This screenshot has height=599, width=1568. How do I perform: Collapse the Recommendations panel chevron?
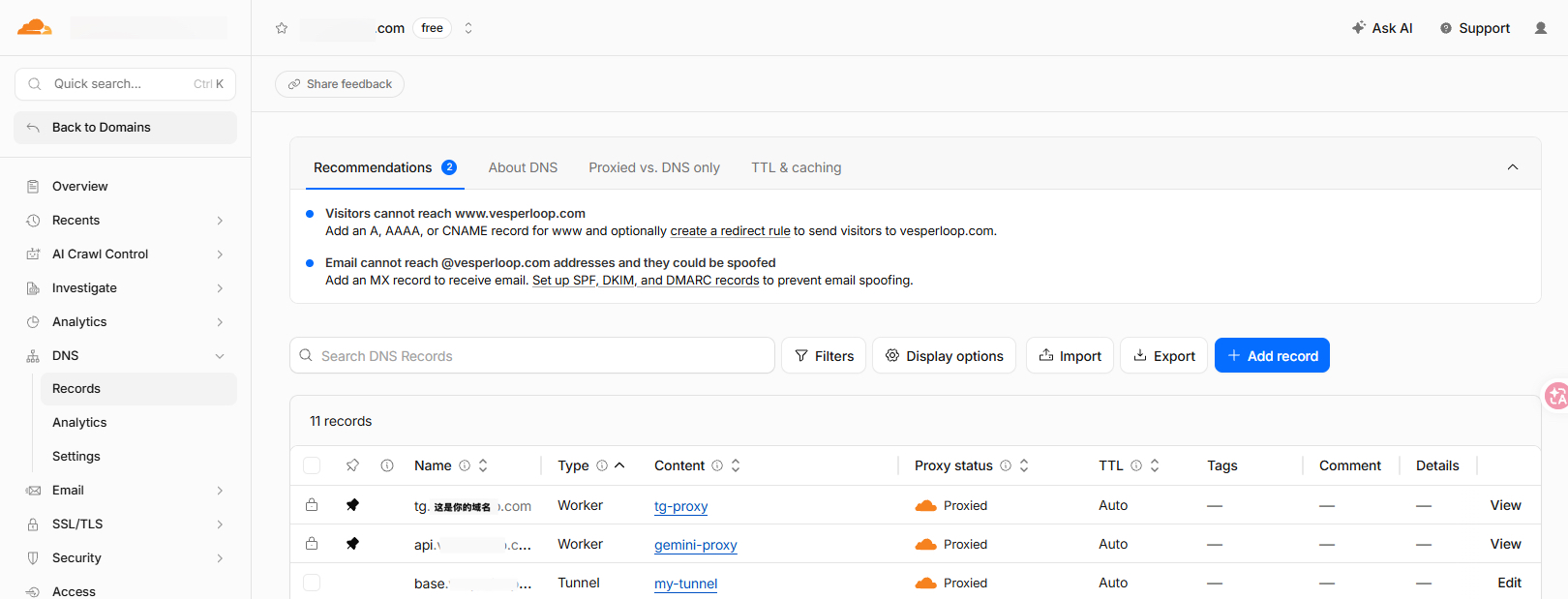[x=1513, y=167]
